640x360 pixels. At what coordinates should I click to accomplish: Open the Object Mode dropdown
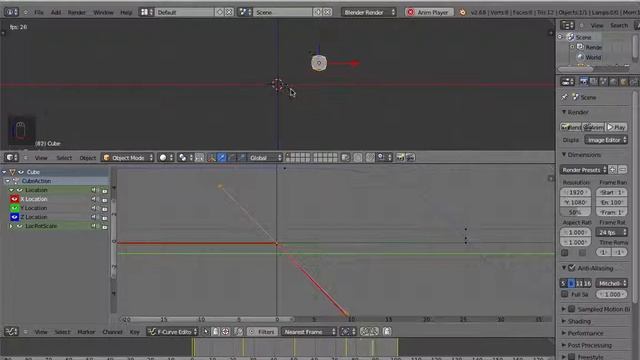(x=127, y=158)
